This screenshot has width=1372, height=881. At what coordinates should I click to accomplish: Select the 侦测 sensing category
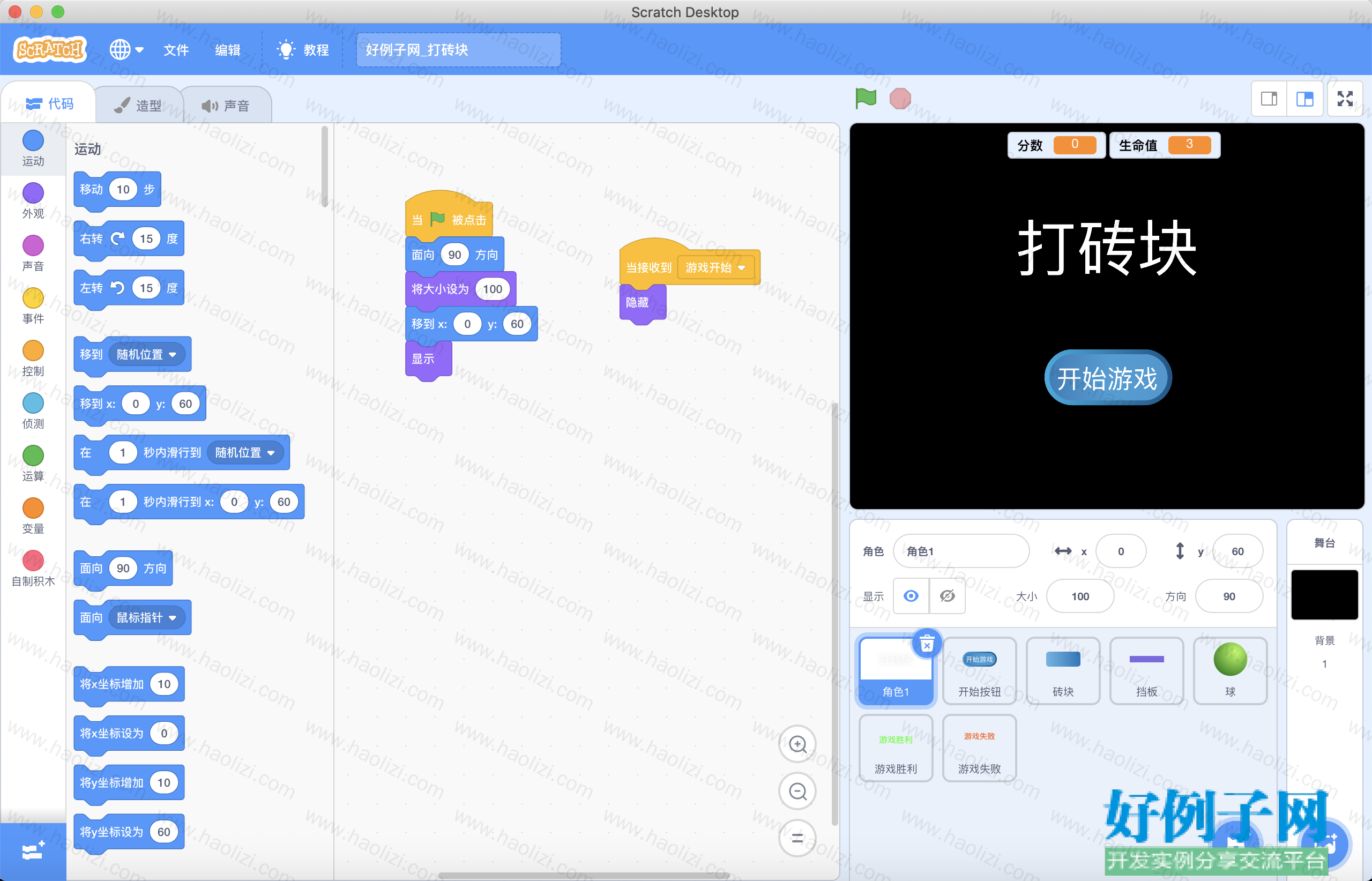tap(33, 412)
